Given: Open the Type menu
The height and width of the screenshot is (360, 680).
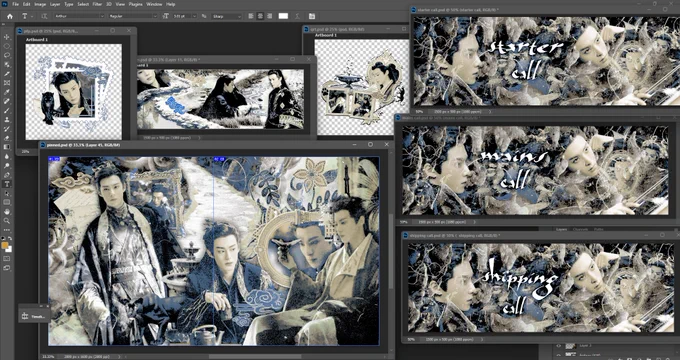Looking at the screenshot, I should (69, 4).
